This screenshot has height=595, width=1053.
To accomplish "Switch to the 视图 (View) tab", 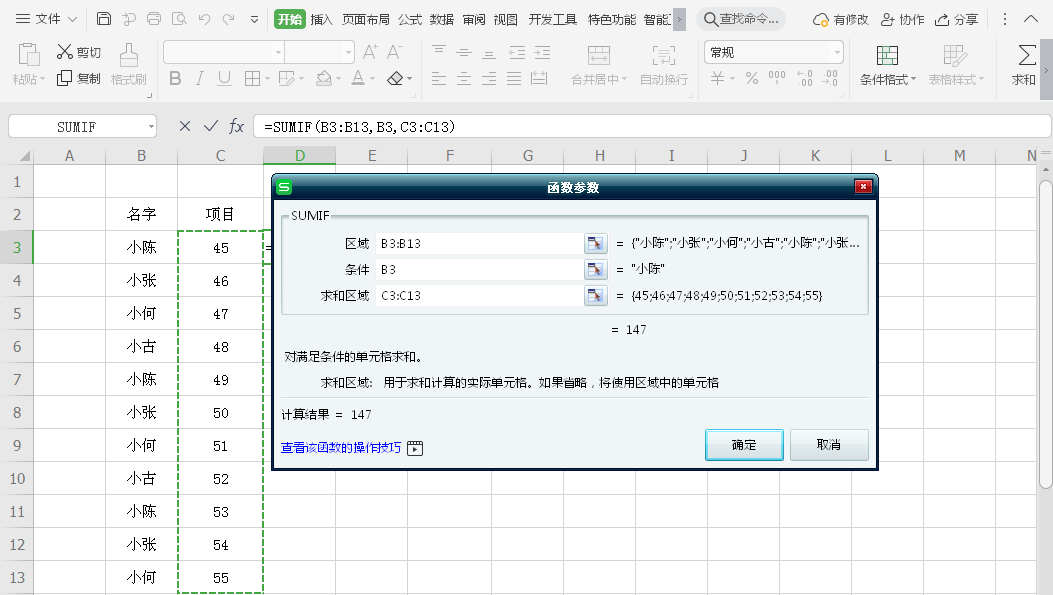I will pos(506,19).
